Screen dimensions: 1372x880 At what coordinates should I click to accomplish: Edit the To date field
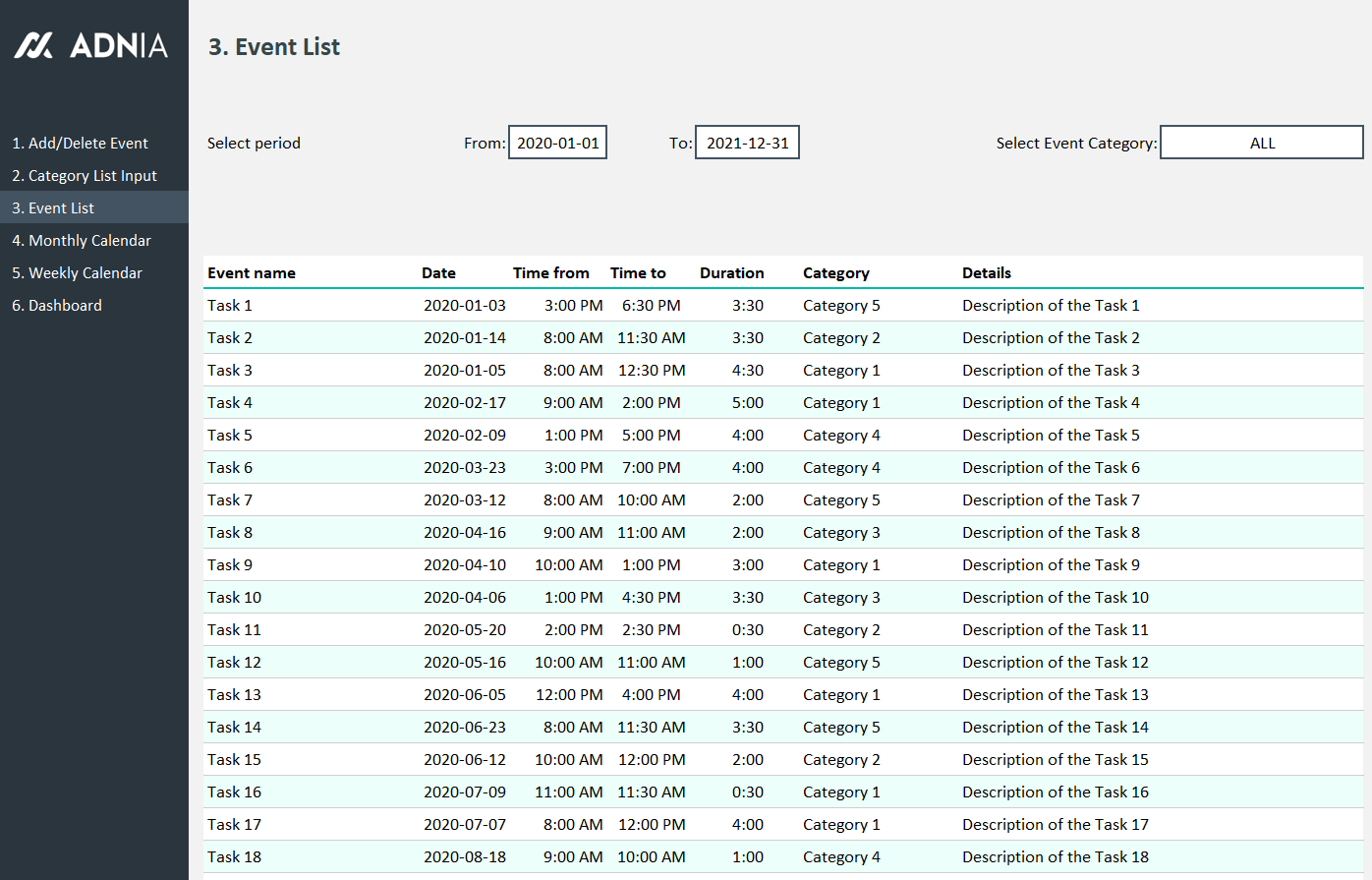click(x=747, y=143)
